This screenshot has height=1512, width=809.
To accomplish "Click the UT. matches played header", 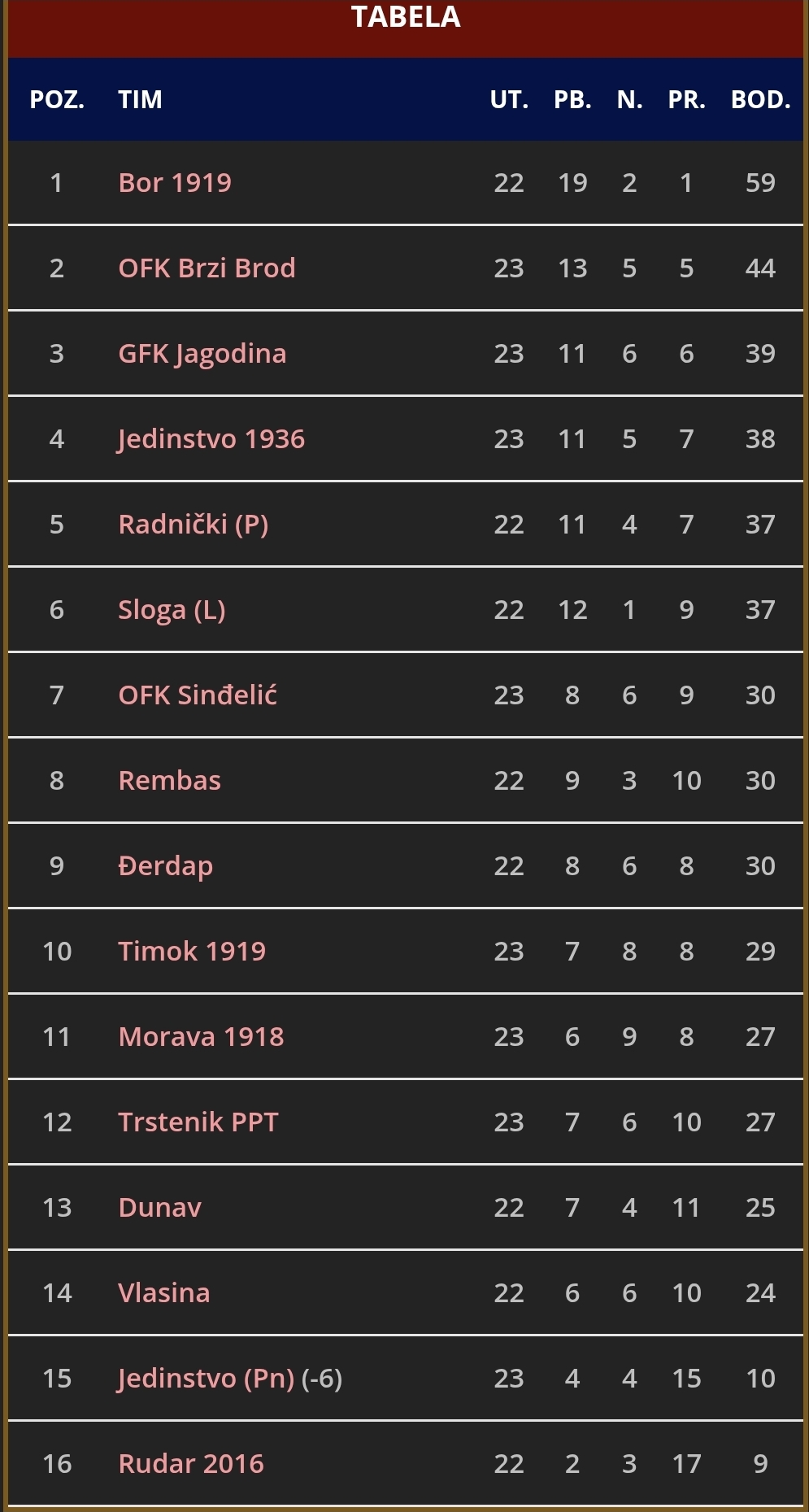I will coord(509,100).
